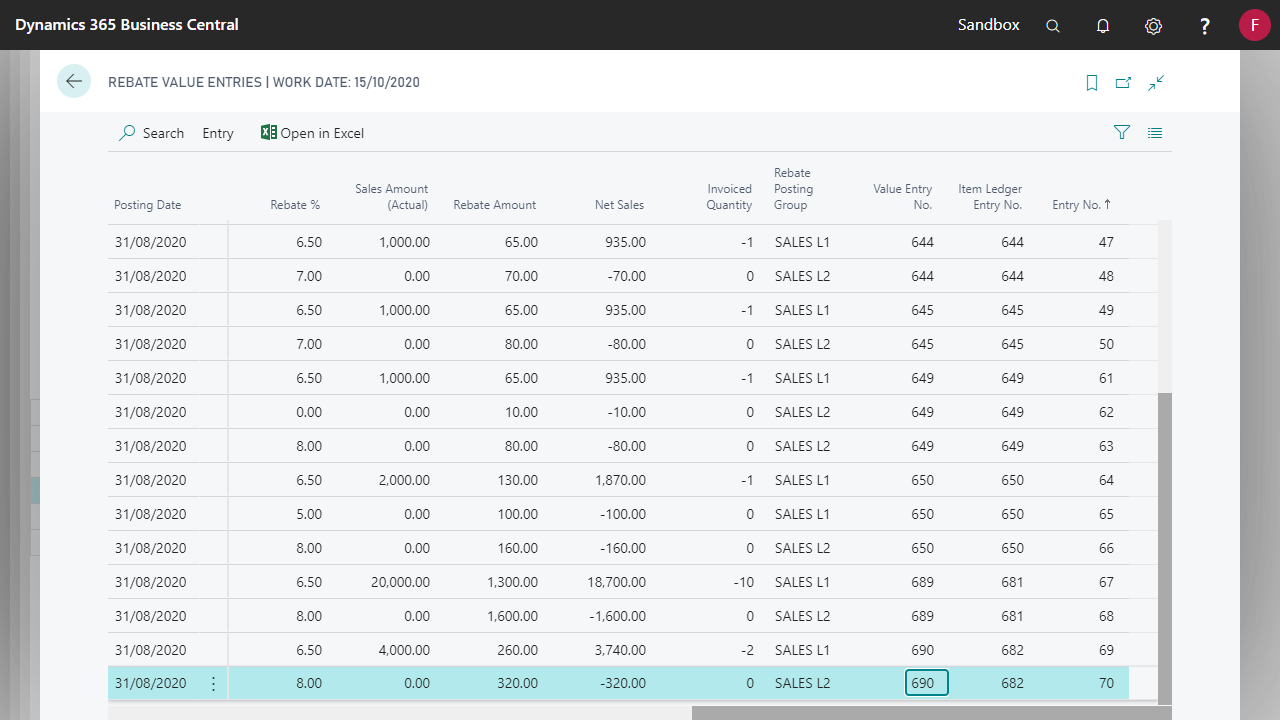1280x720 pixels.
Task: Select the Value Entry No. 690 field
Action: pyautogui.click(x=926, y=683)
